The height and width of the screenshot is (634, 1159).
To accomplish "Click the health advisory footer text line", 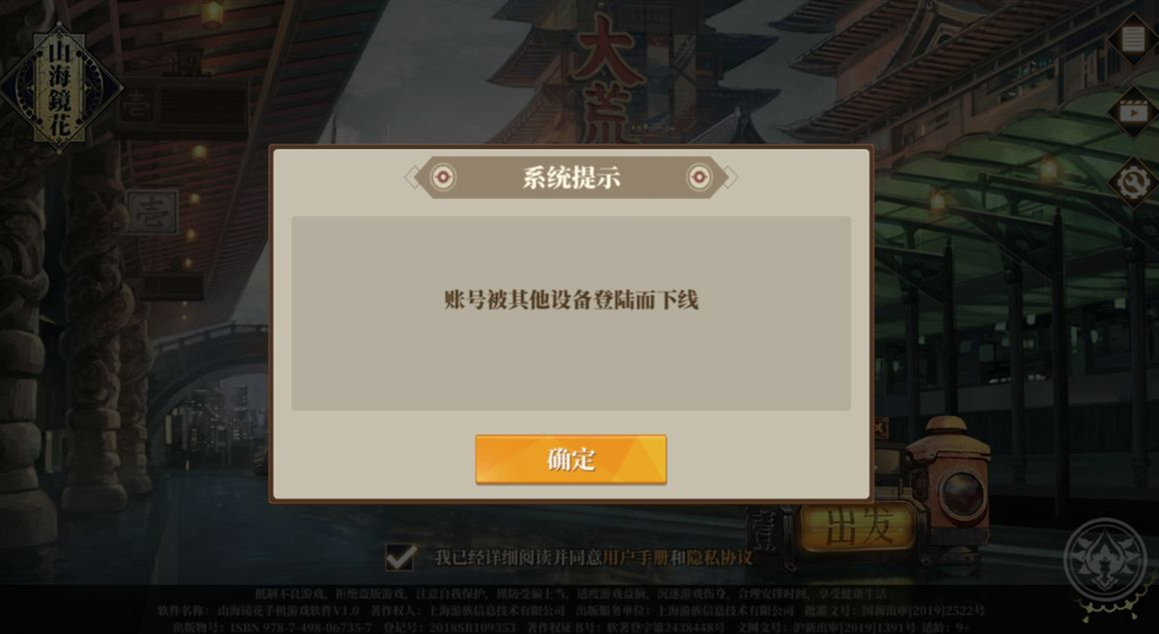I will coord(571,593).
